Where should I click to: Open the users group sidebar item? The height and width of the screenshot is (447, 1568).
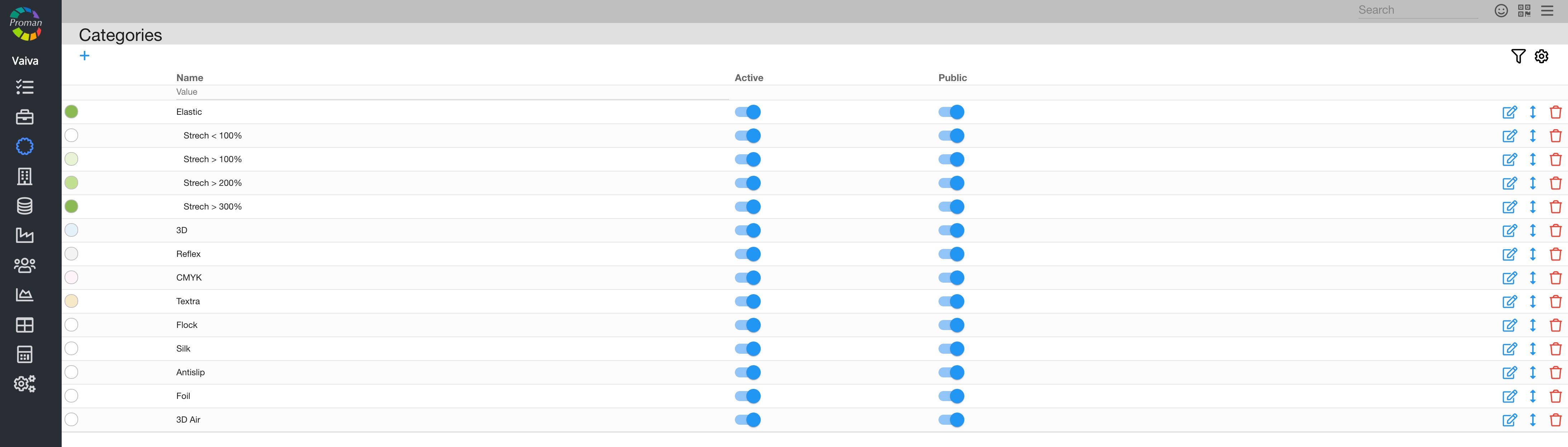coord(24,265)
